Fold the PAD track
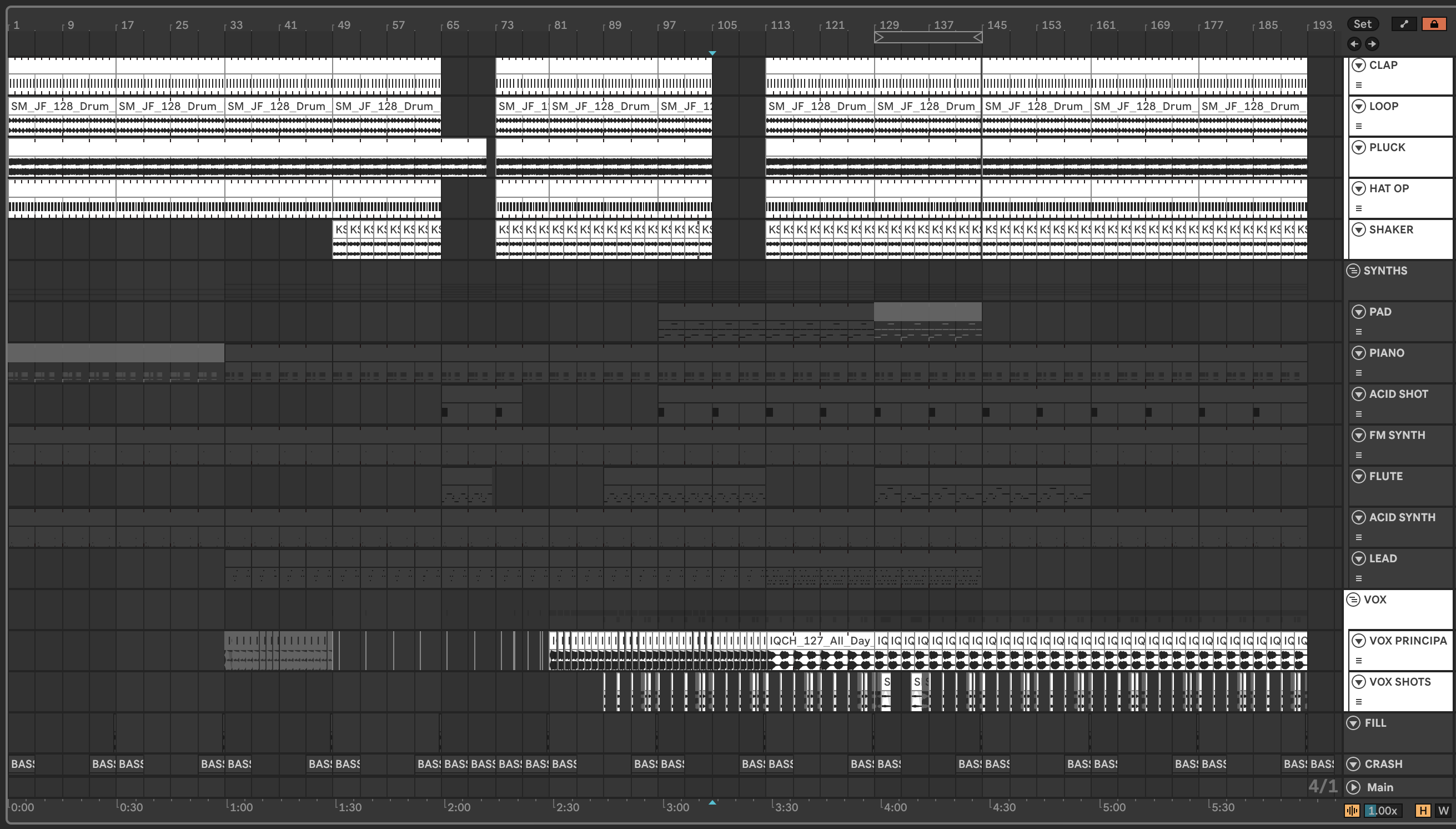 1359,312
